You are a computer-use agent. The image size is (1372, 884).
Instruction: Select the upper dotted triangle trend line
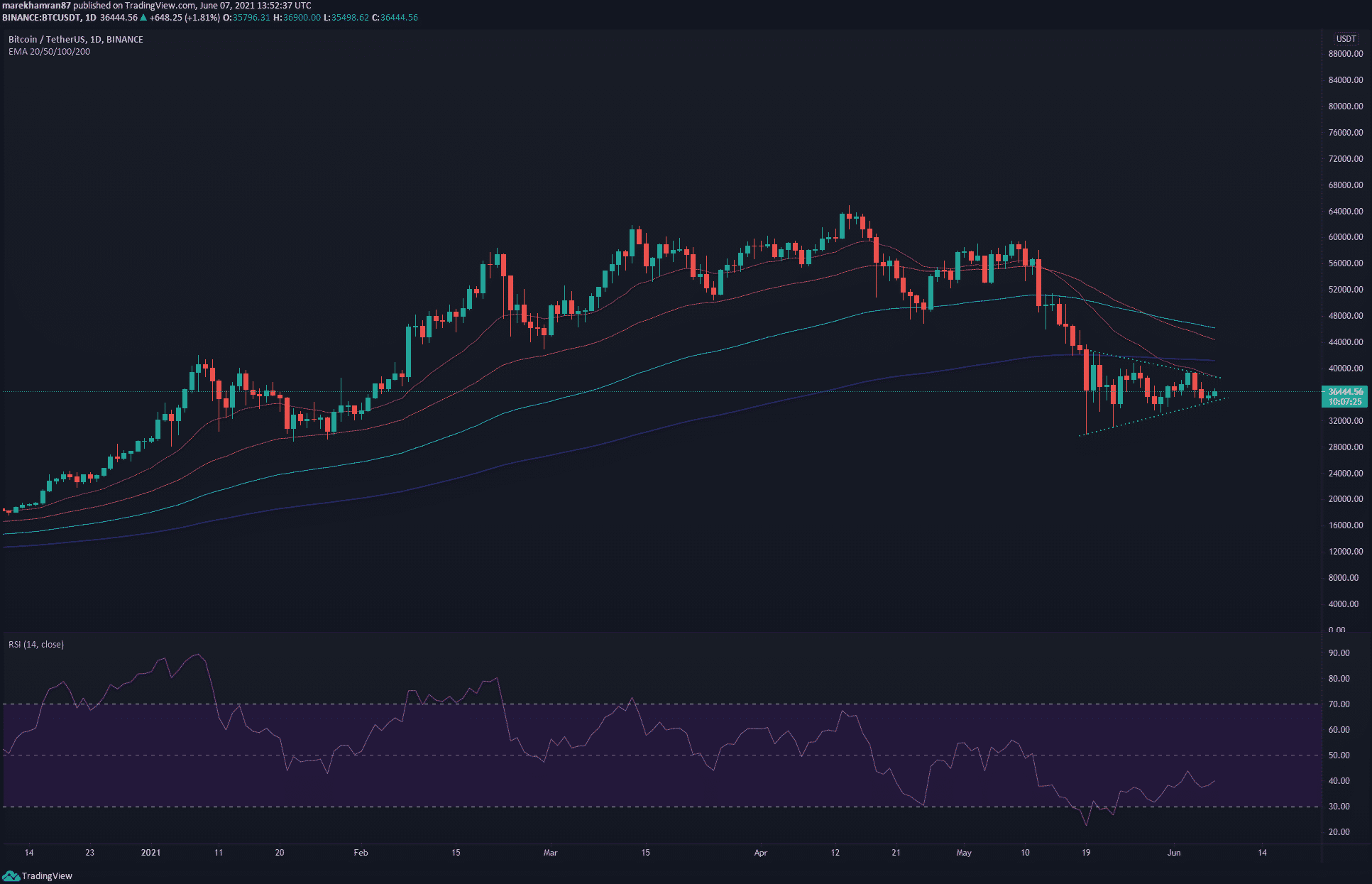(x=1157, y=364)
